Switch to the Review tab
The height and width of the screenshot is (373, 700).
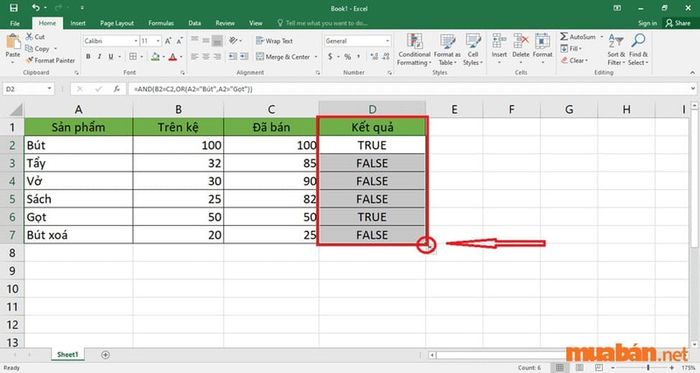(225, 23)
